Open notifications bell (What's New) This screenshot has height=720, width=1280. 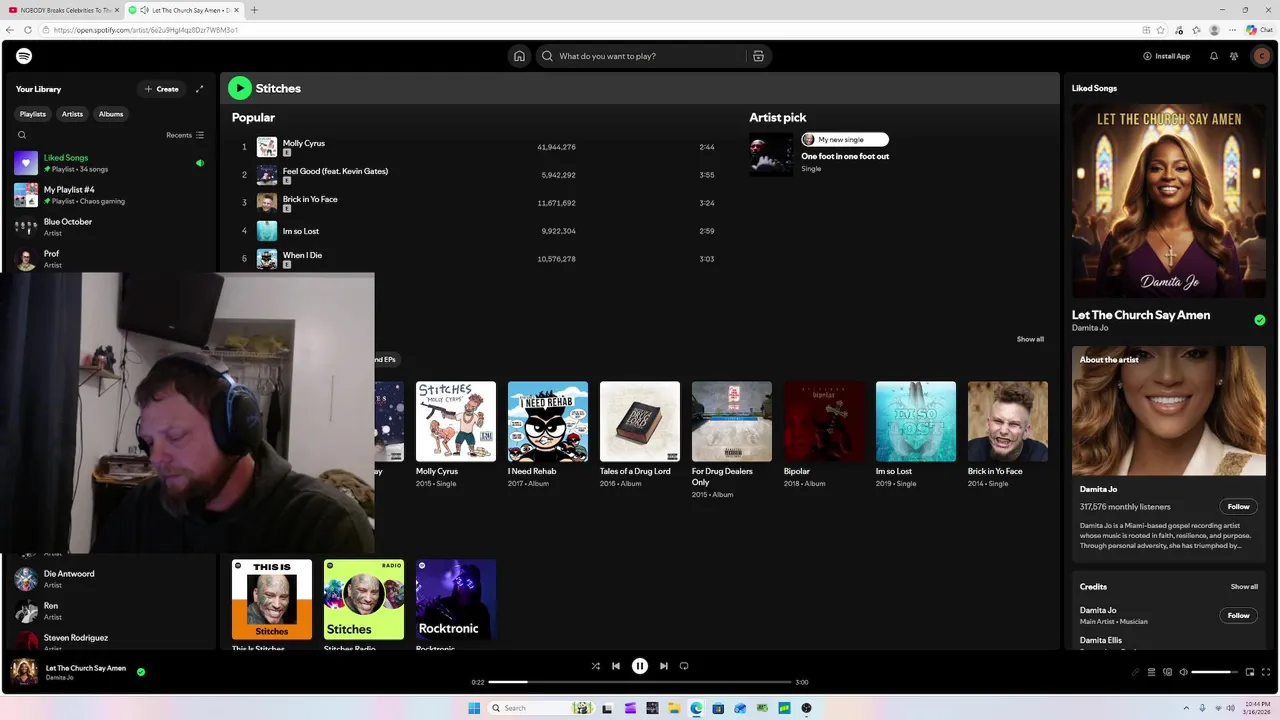[x=1214, y=56]
